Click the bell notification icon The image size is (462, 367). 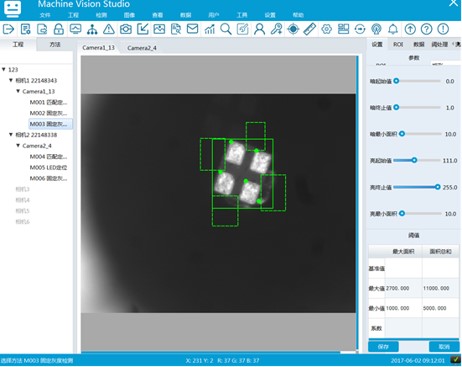click(x=393, y=29)
